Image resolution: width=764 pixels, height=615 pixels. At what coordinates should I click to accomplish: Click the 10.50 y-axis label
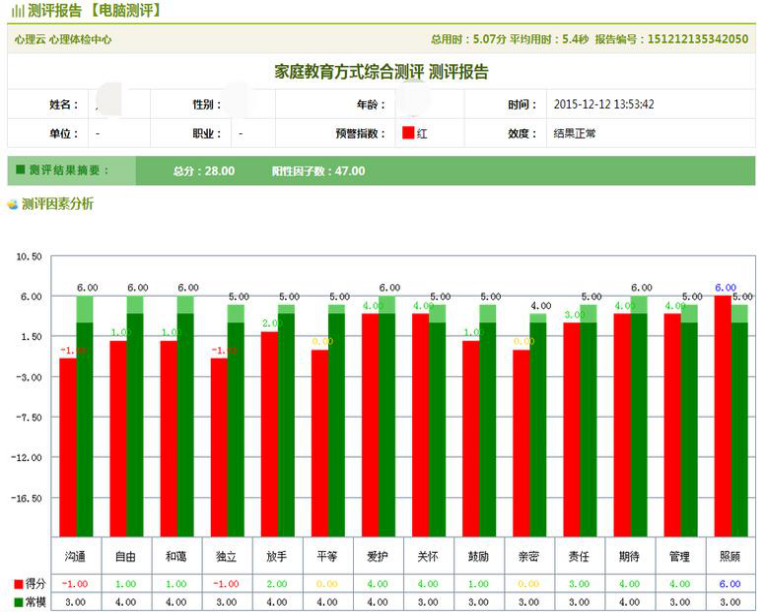[x=29, y=257]
